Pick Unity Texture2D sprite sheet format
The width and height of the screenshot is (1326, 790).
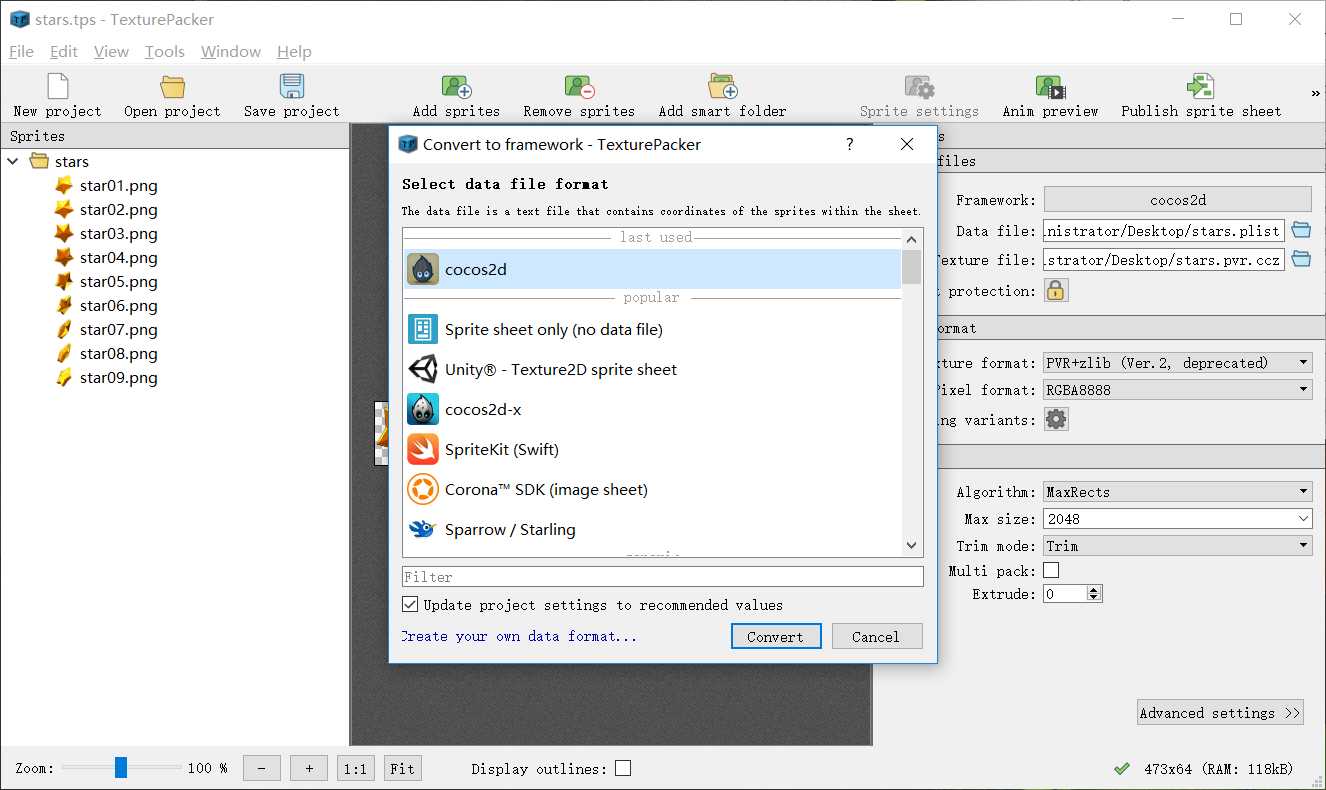pyautogui.click(x=652, y=369)
